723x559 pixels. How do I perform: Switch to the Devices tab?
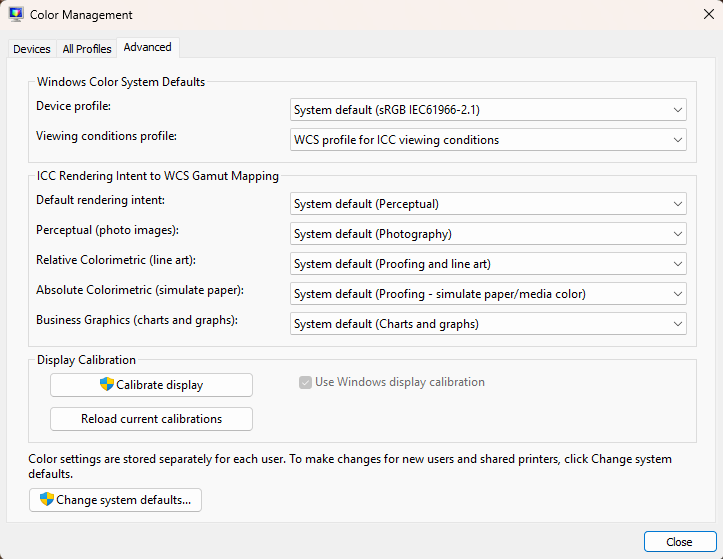(32, 49)
